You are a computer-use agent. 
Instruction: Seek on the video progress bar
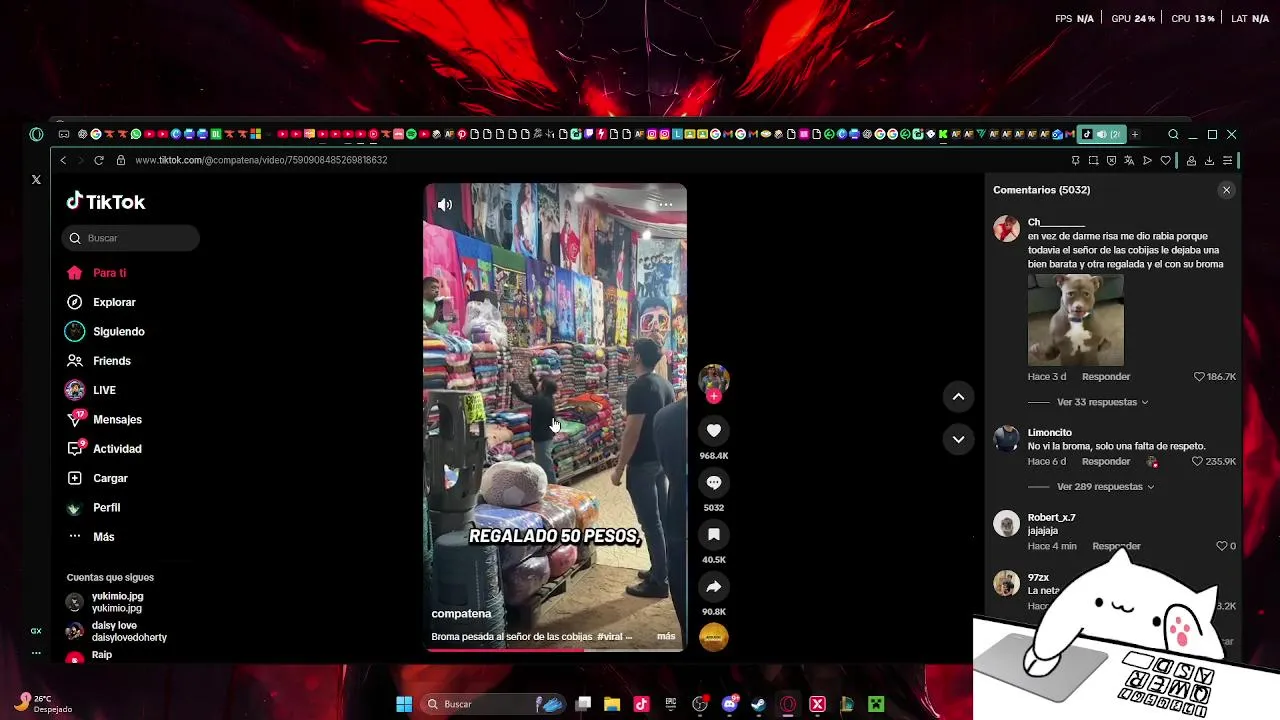(555, 650)
